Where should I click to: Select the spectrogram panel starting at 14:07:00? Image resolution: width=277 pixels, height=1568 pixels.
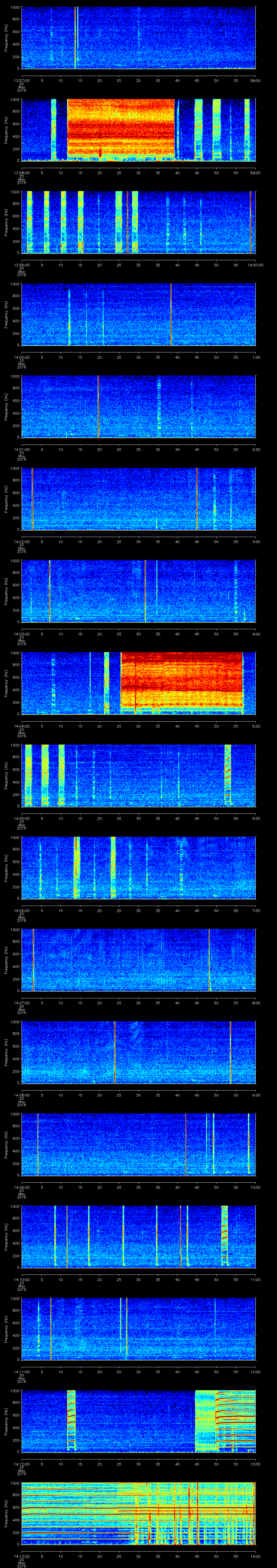(x=139, y=960)
